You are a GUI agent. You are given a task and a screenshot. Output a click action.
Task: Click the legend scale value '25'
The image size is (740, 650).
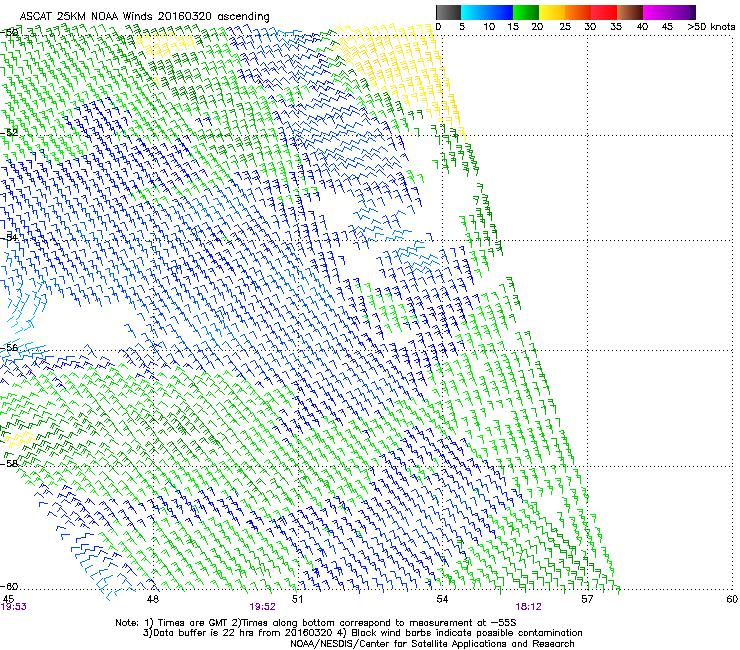[x=565, y=26]
